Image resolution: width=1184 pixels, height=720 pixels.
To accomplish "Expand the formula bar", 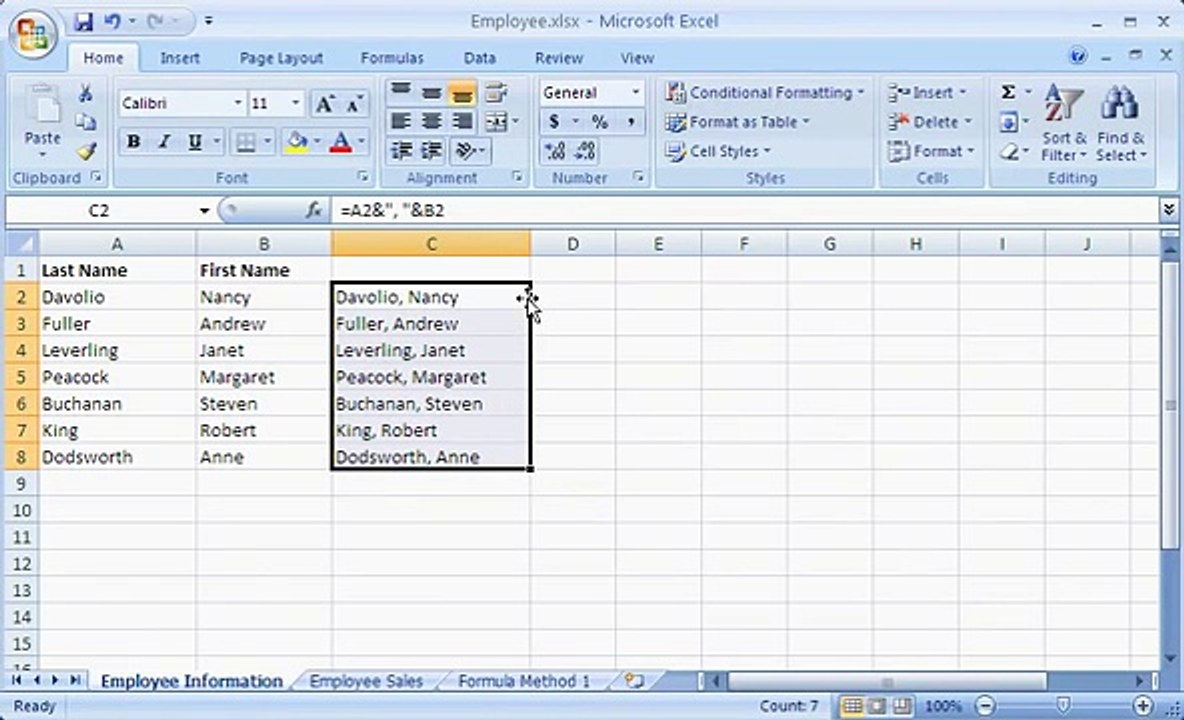I will click(1169, 210).
